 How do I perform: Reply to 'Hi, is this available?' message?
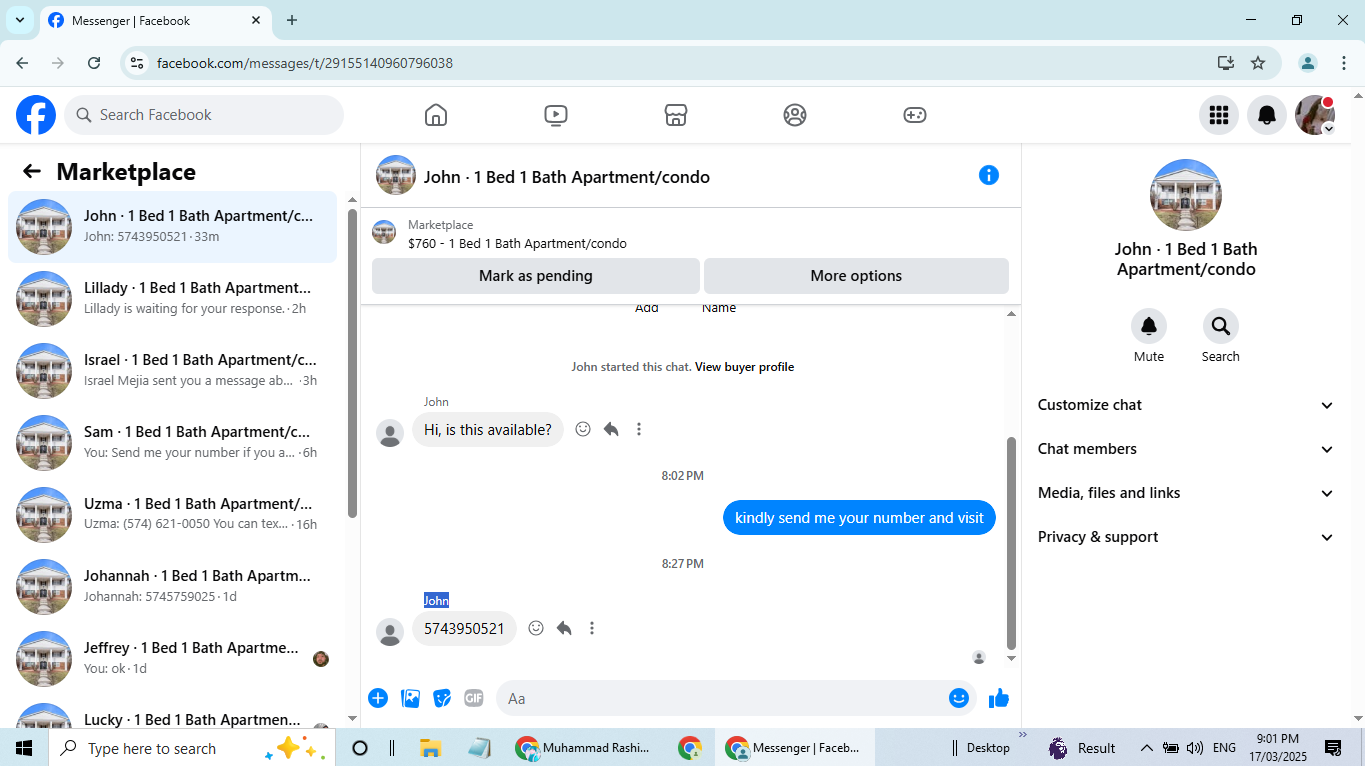[x=611, y=429]
